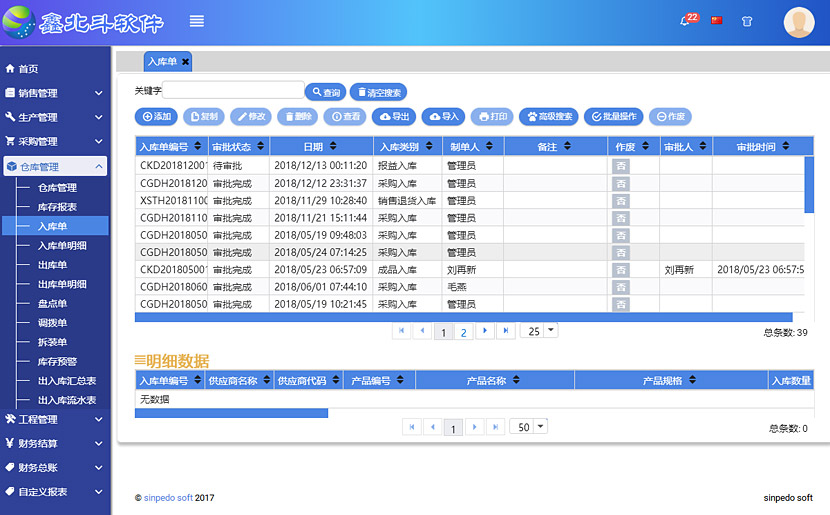Toggle 作废 flag on first row CKD201812001
830x515 pixels.
click(621, 166)
